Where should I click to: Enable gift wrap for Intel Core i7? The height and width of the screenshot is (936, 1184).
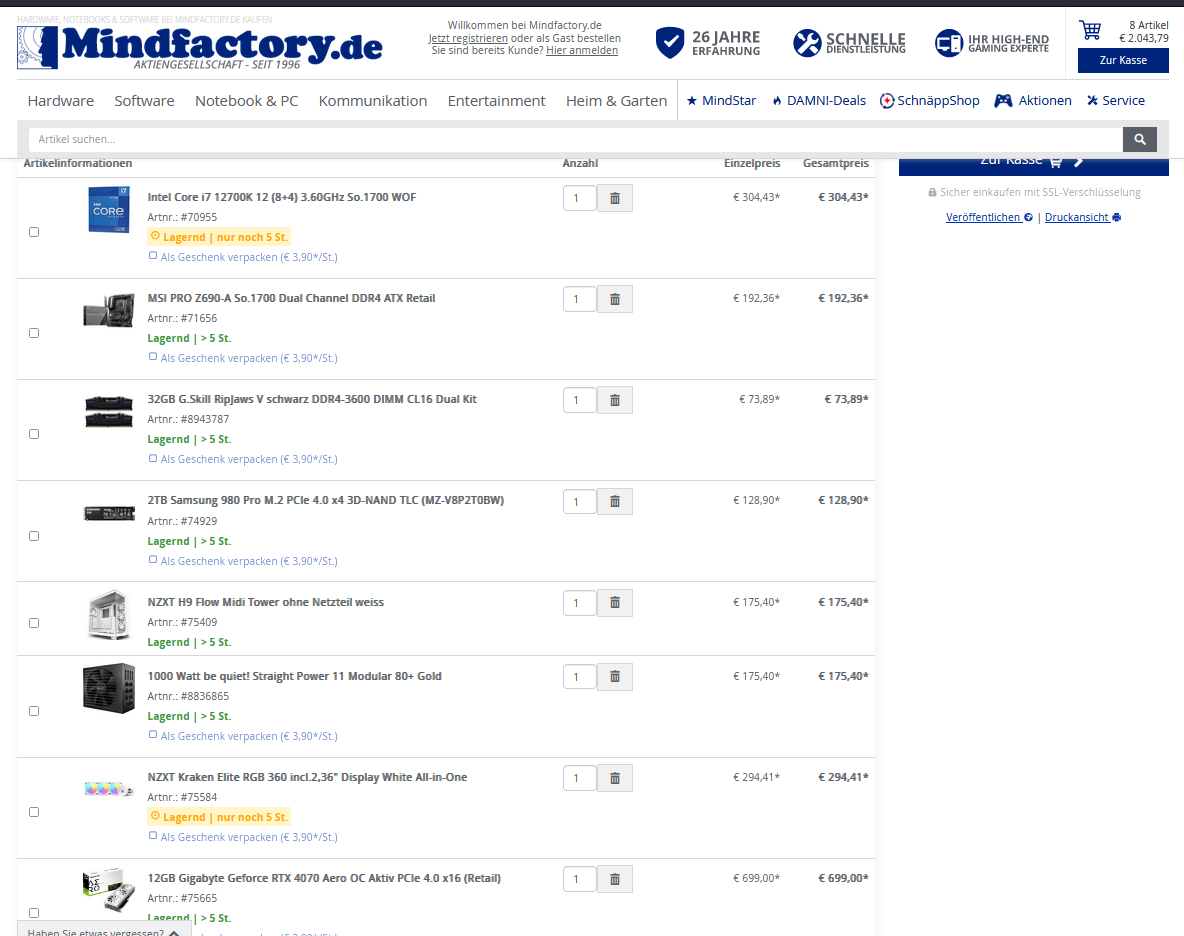pos(153,256)
